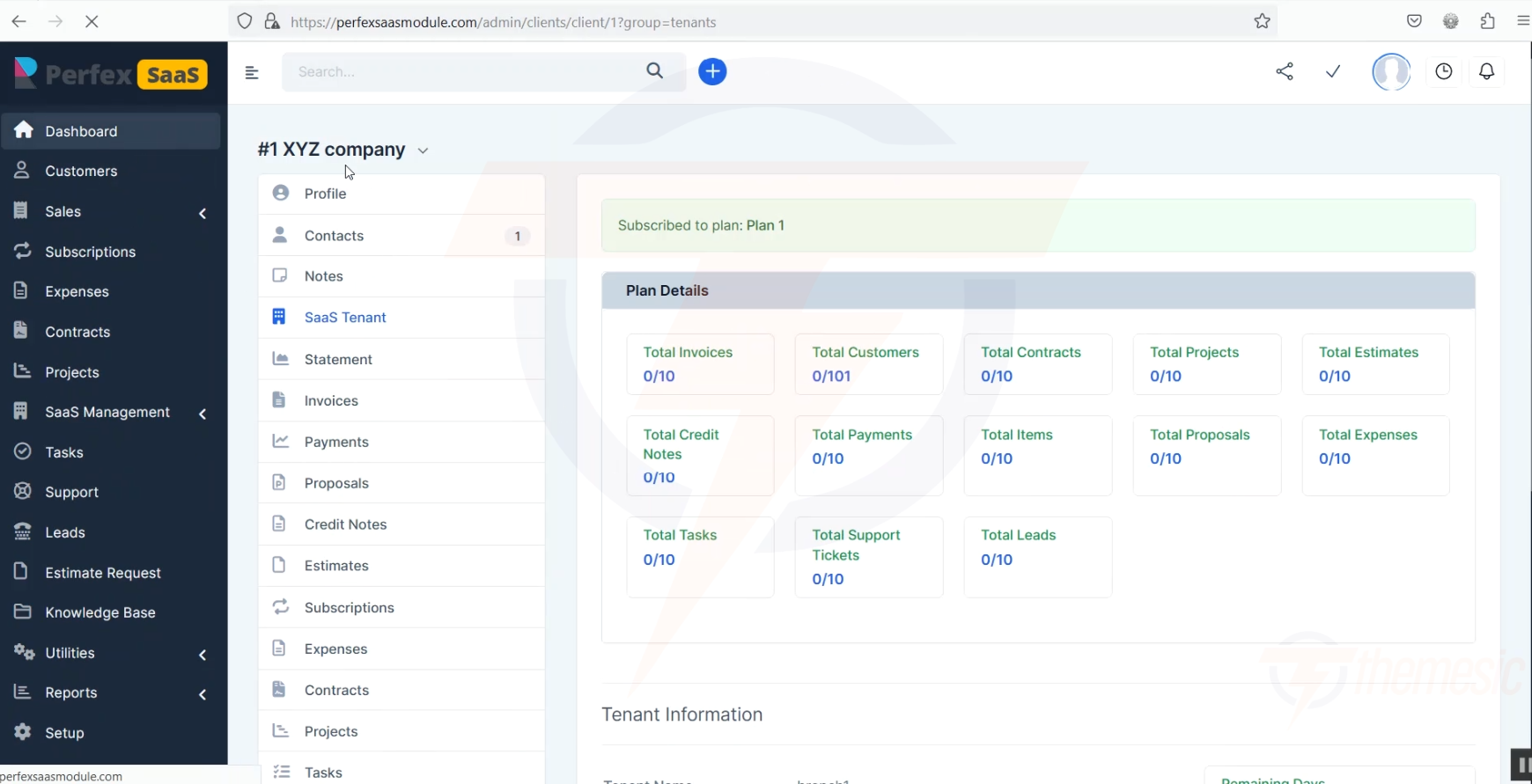Click the Statement chart icon
The image size is (1532, 784).
click(x=281, y=358)
